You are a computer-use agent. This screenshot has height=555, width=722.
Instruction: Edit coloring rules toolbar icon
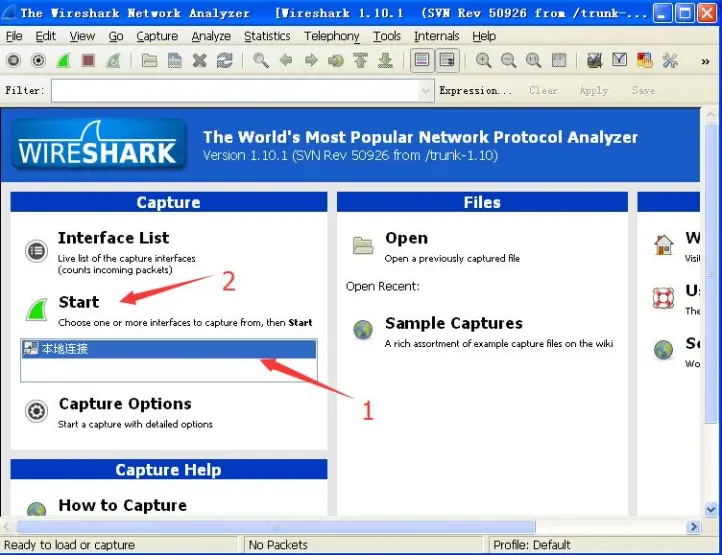point(645,60)
